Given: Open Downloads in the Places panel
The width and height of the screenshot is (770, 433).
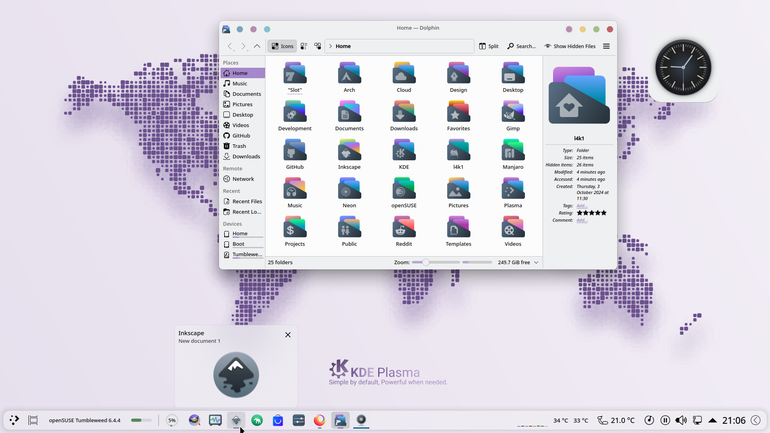Looking at the screenshot, I should 243,157.
